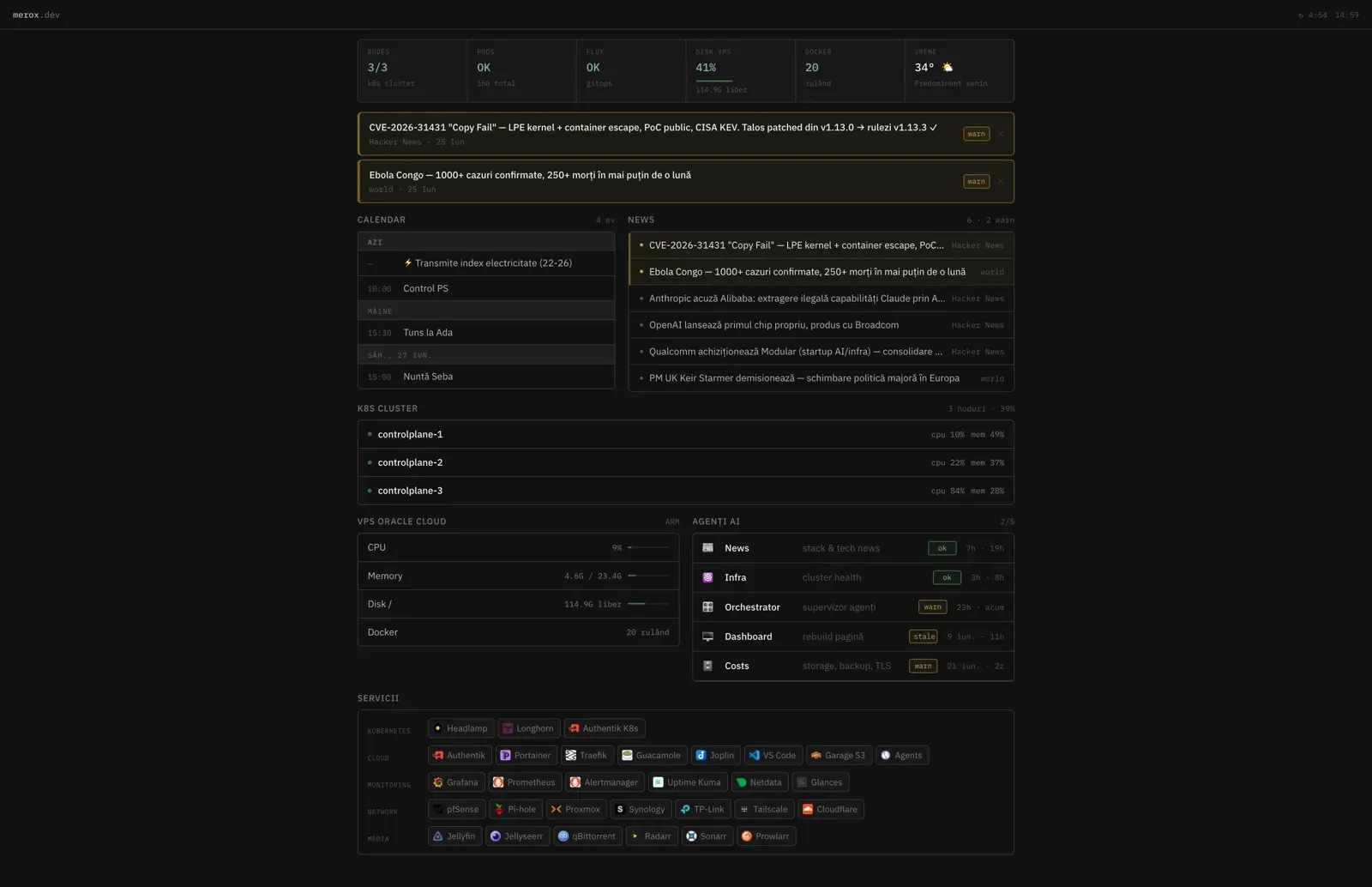Open Prometheus monitoring
The height and width of the screenshot is (887, 1372).
pyautogui.click(x=526, y=782)
